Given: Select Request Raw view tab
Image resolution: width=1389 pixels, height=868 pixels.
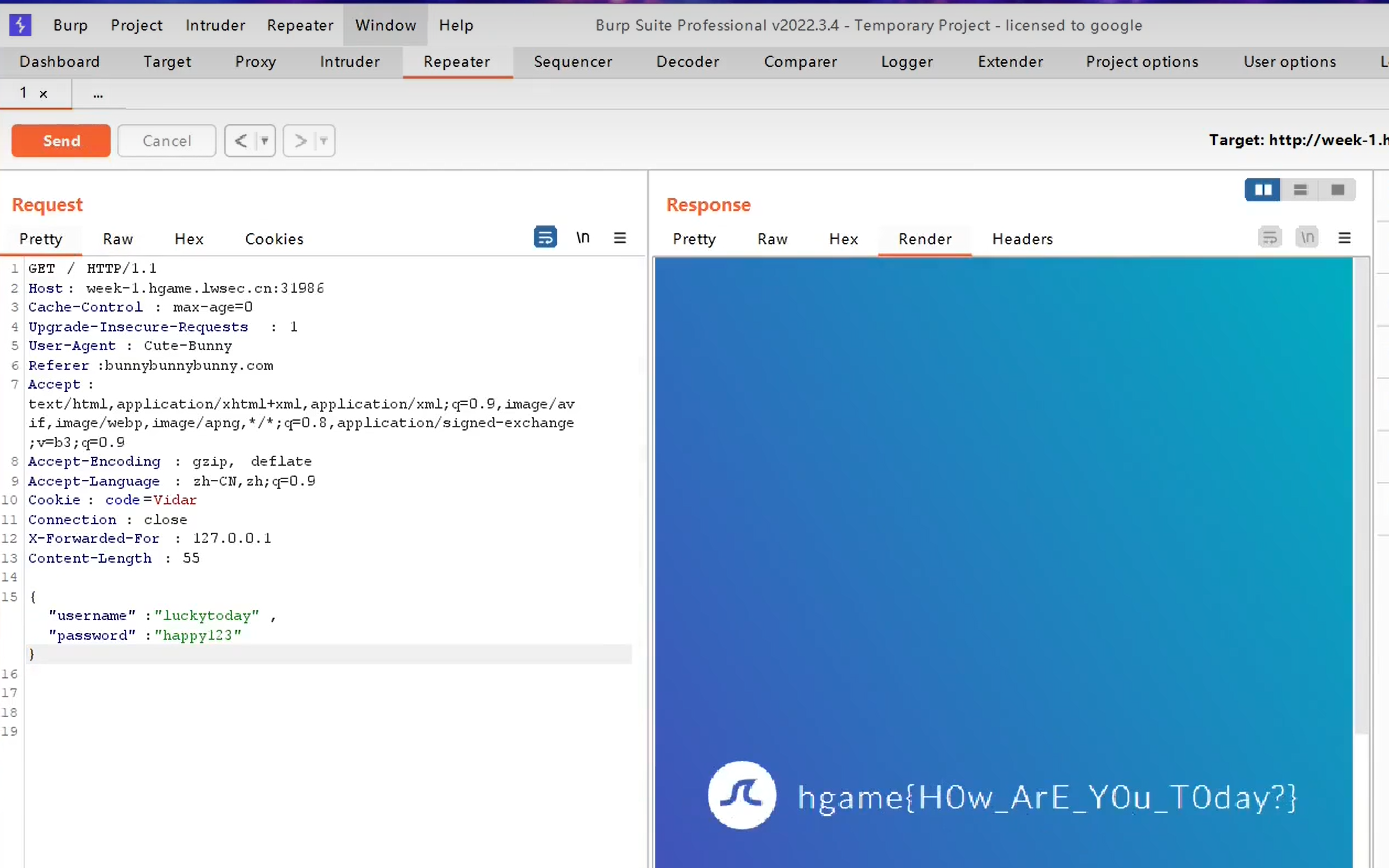Looking at the screenshot, I should coord(118,239).
